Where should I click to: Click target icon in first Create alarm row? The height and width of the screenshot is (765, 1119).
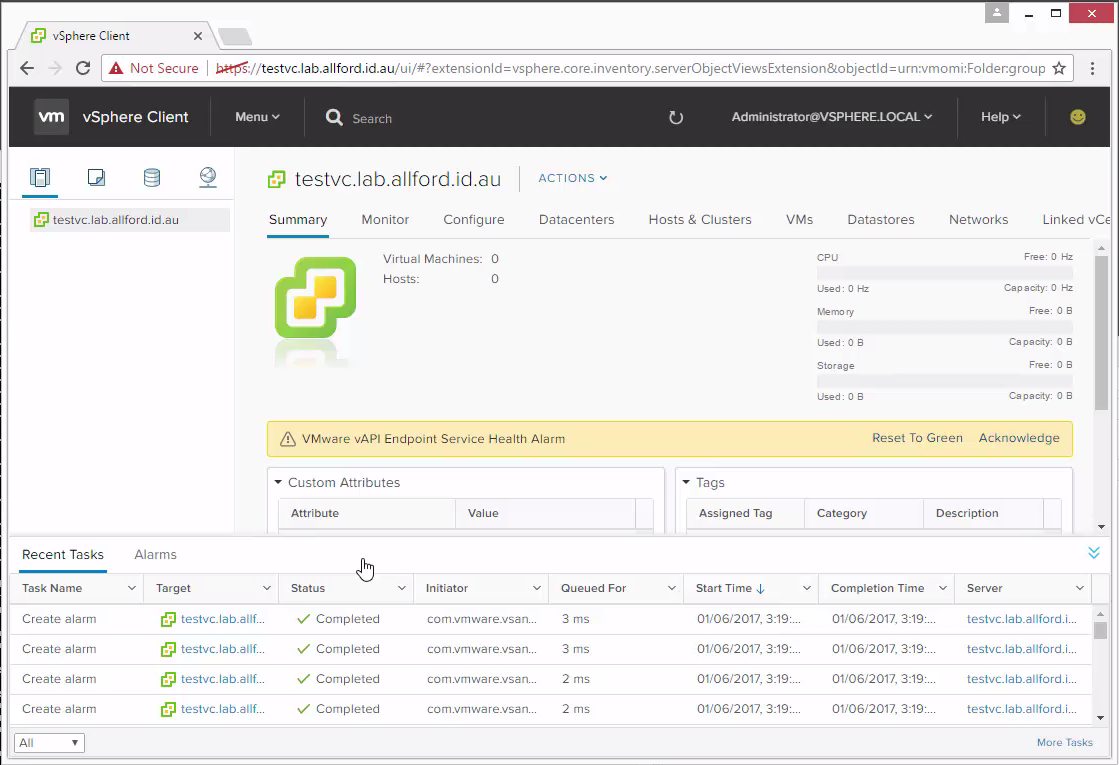[x=168, y=619]
